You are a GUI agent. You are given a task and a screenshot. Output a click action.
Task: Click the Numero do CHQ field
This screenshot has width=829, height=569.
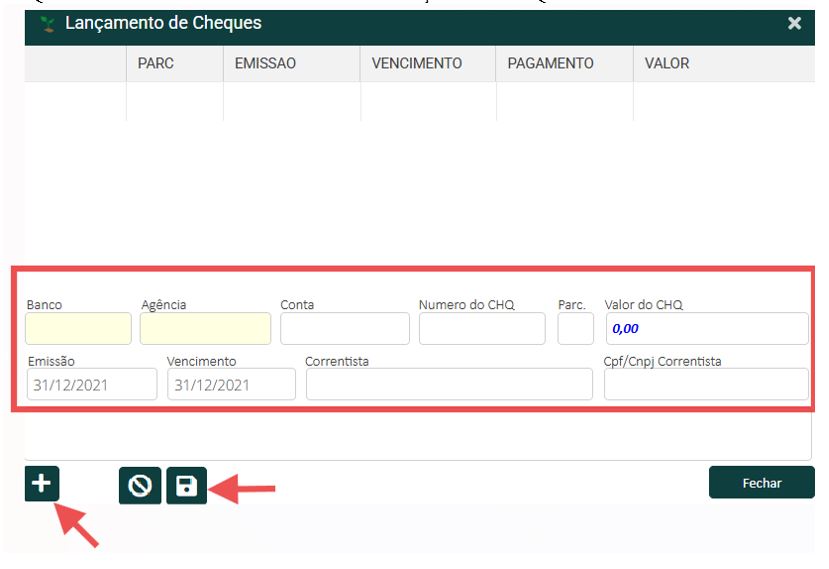482,328
